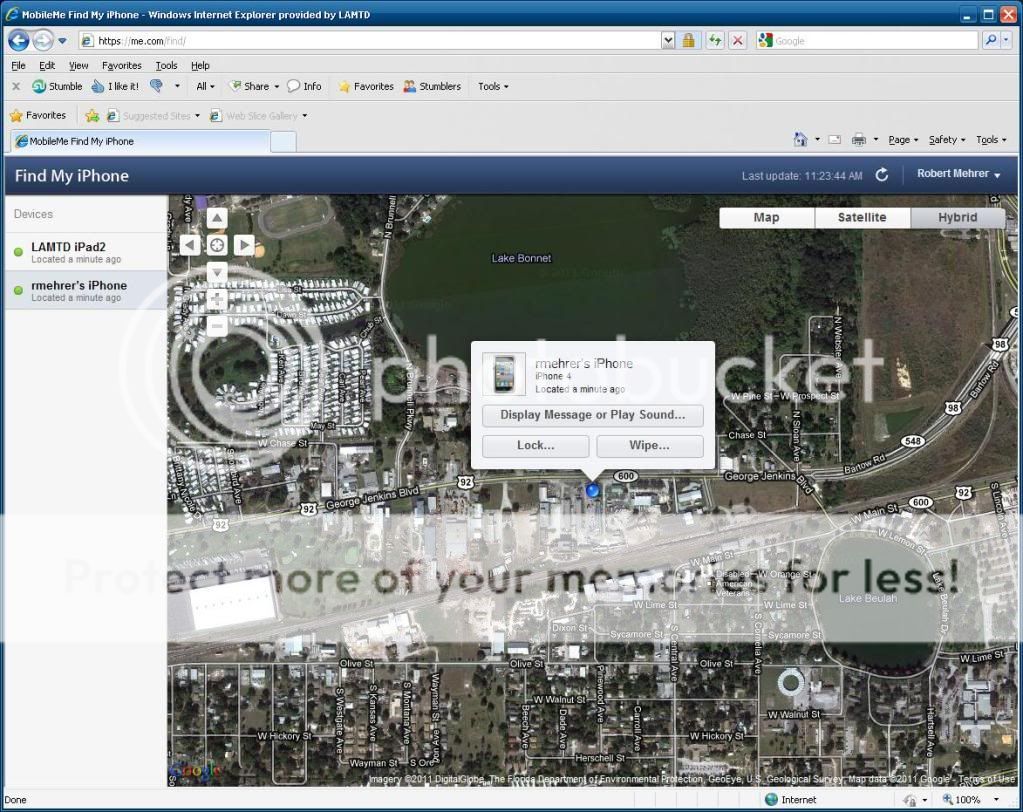Open Suggested Sites on favorites bar
Image resolution: width=1023 pixels, height=812 pixels.
153,116
